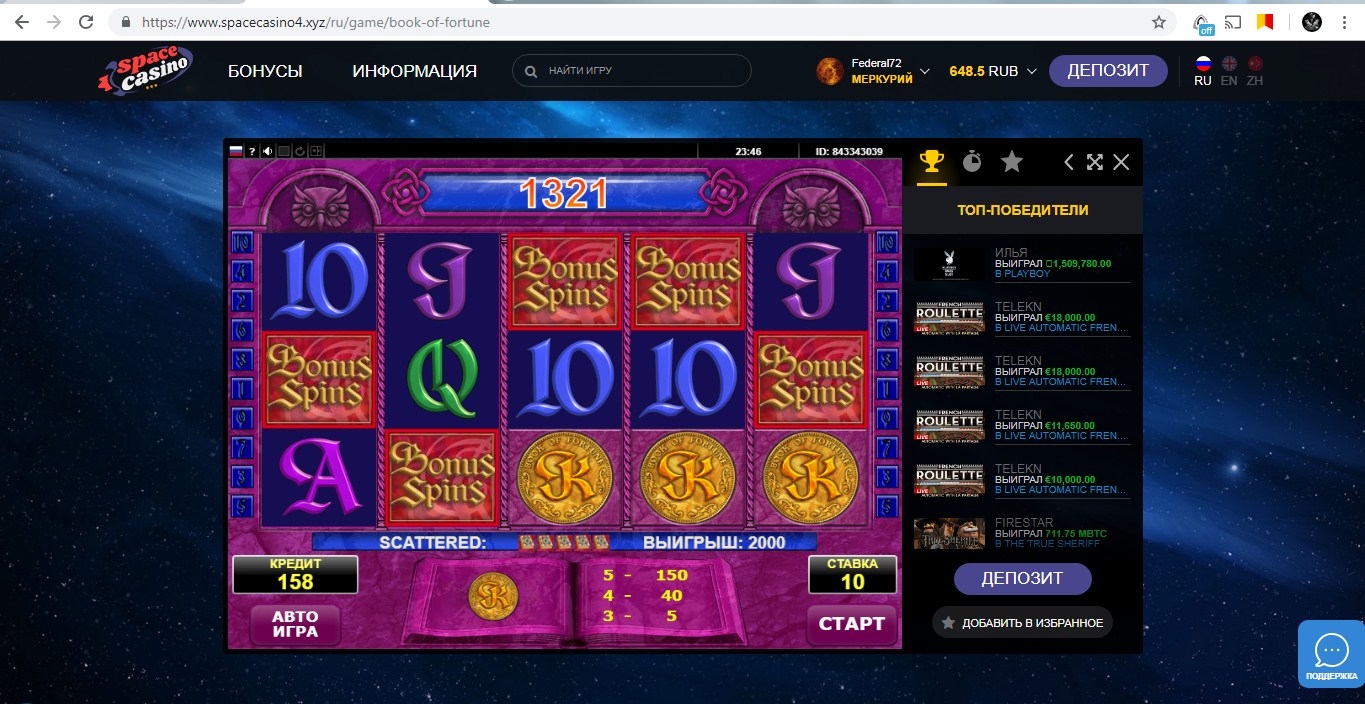1365x704 pixels.
Task: Expand the game to fullscreen
Action: click(x=1095, y=162)
